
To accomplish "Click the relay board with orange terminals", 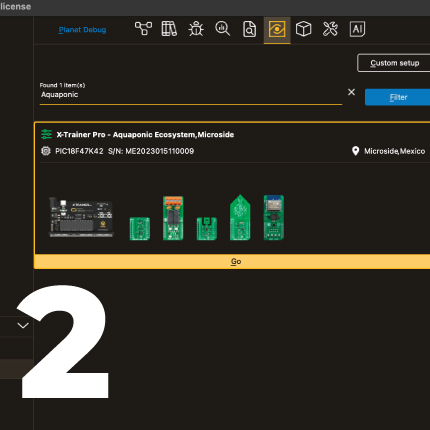I will coord(173,218).
